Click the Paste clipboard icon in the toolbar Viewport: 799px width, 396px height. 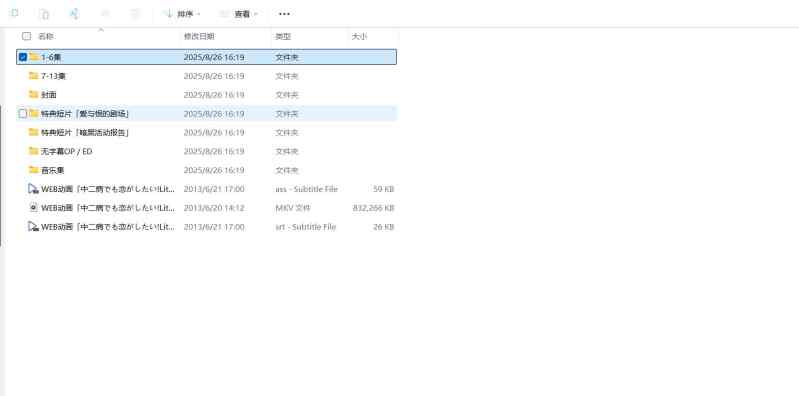pos(44,14)
